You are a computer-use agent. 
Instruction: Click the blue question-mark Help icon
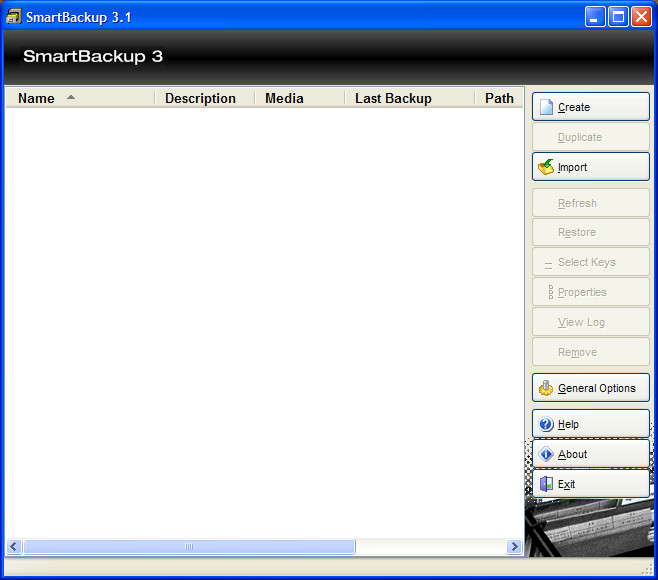546,424
